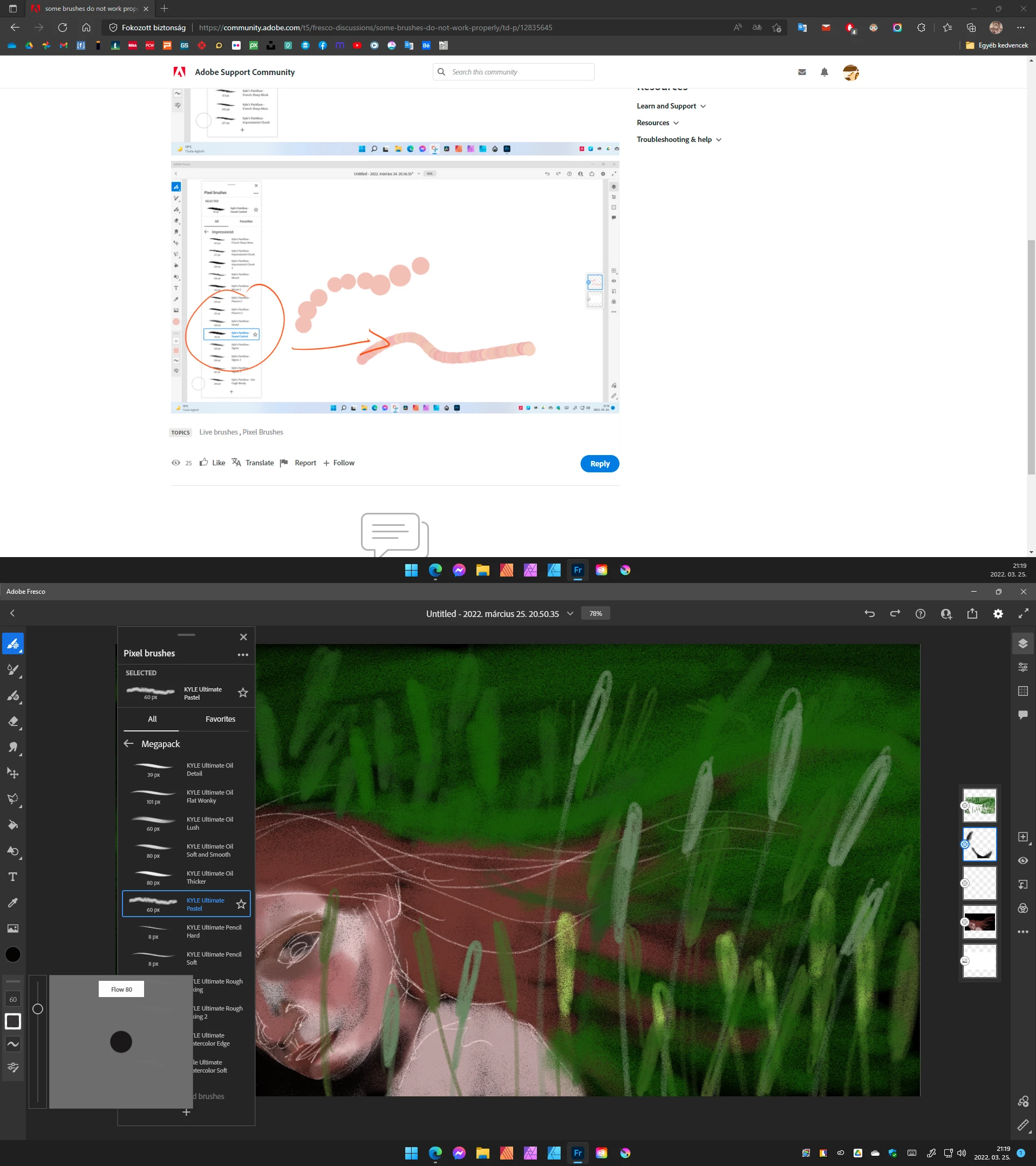The height and width of the screenshot is (1166, 1036).
Task: Select the Eraser tool
Action: pyautogui.click(x=12, y=722)
